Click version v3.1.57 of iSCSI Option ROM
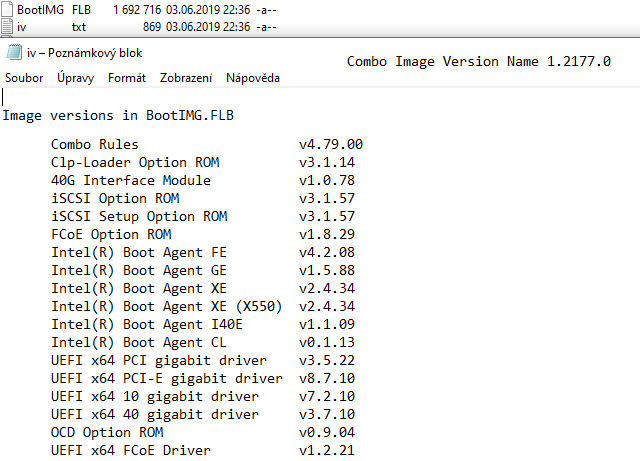This screenshot has height=461, width=640. (327, 198)
